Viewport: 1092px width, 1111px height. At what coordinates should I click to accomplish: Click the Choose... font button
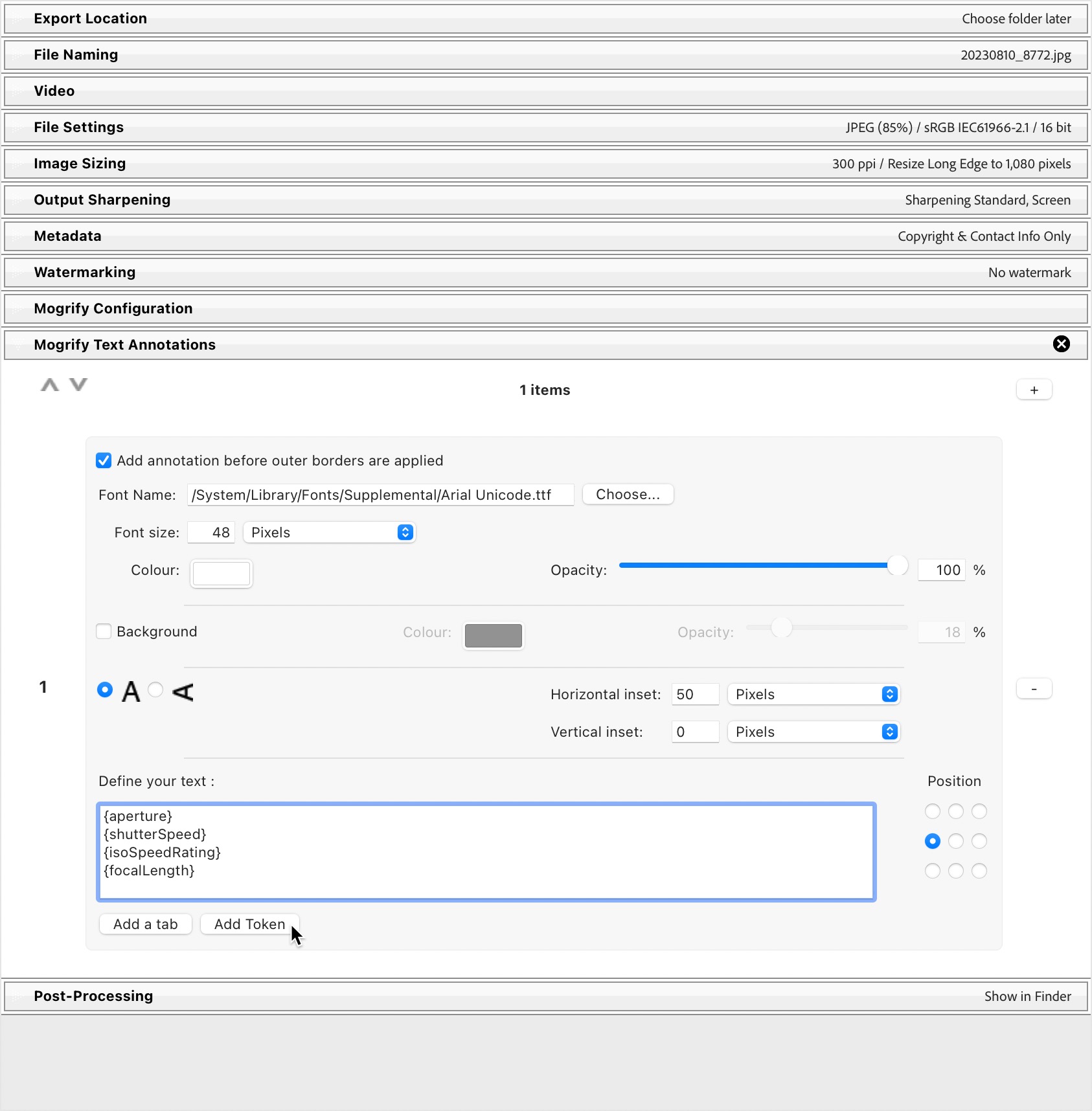pos(628,495)
